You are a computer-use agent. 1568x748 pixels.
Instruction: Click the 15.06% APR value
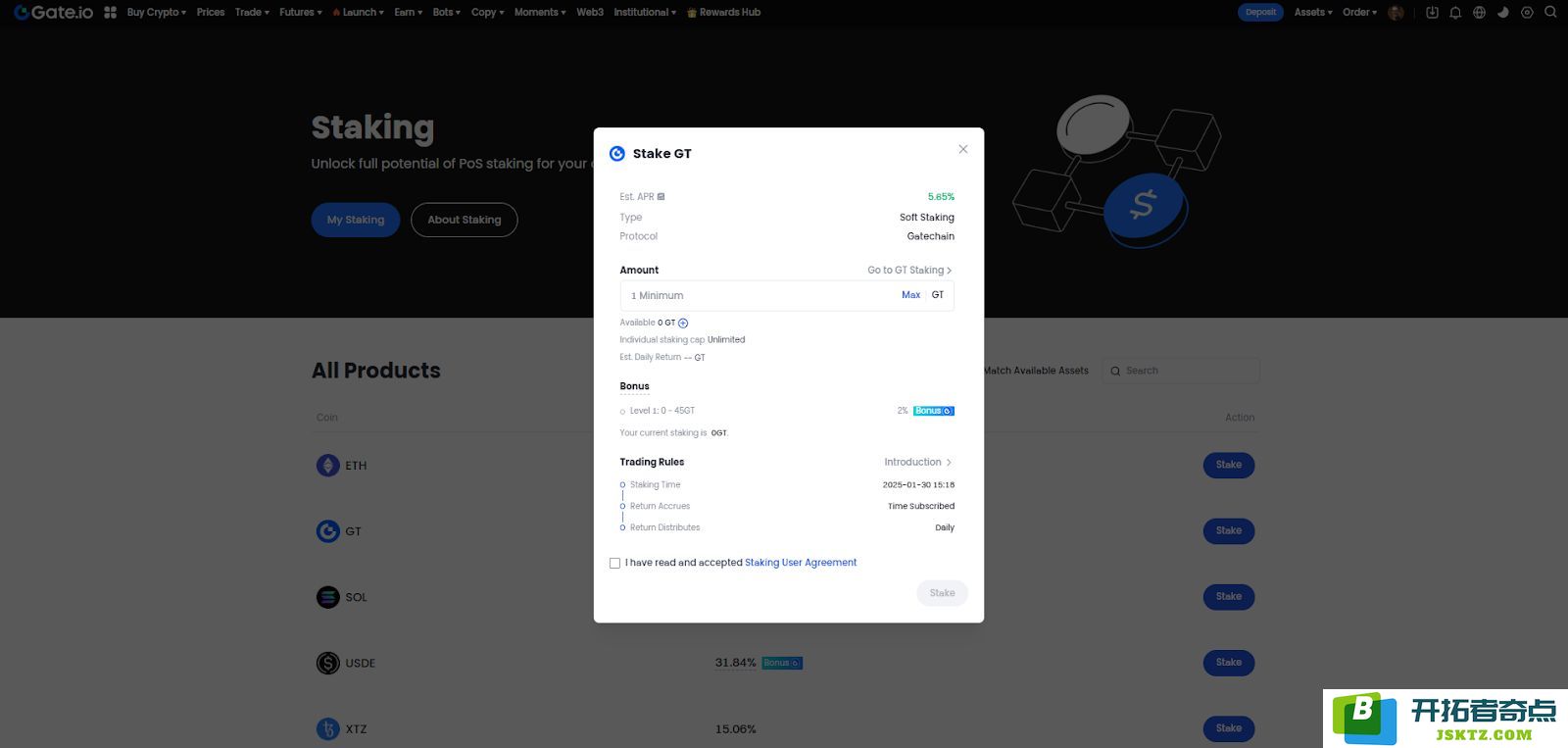pyautogui.click(x=735, y=729)
